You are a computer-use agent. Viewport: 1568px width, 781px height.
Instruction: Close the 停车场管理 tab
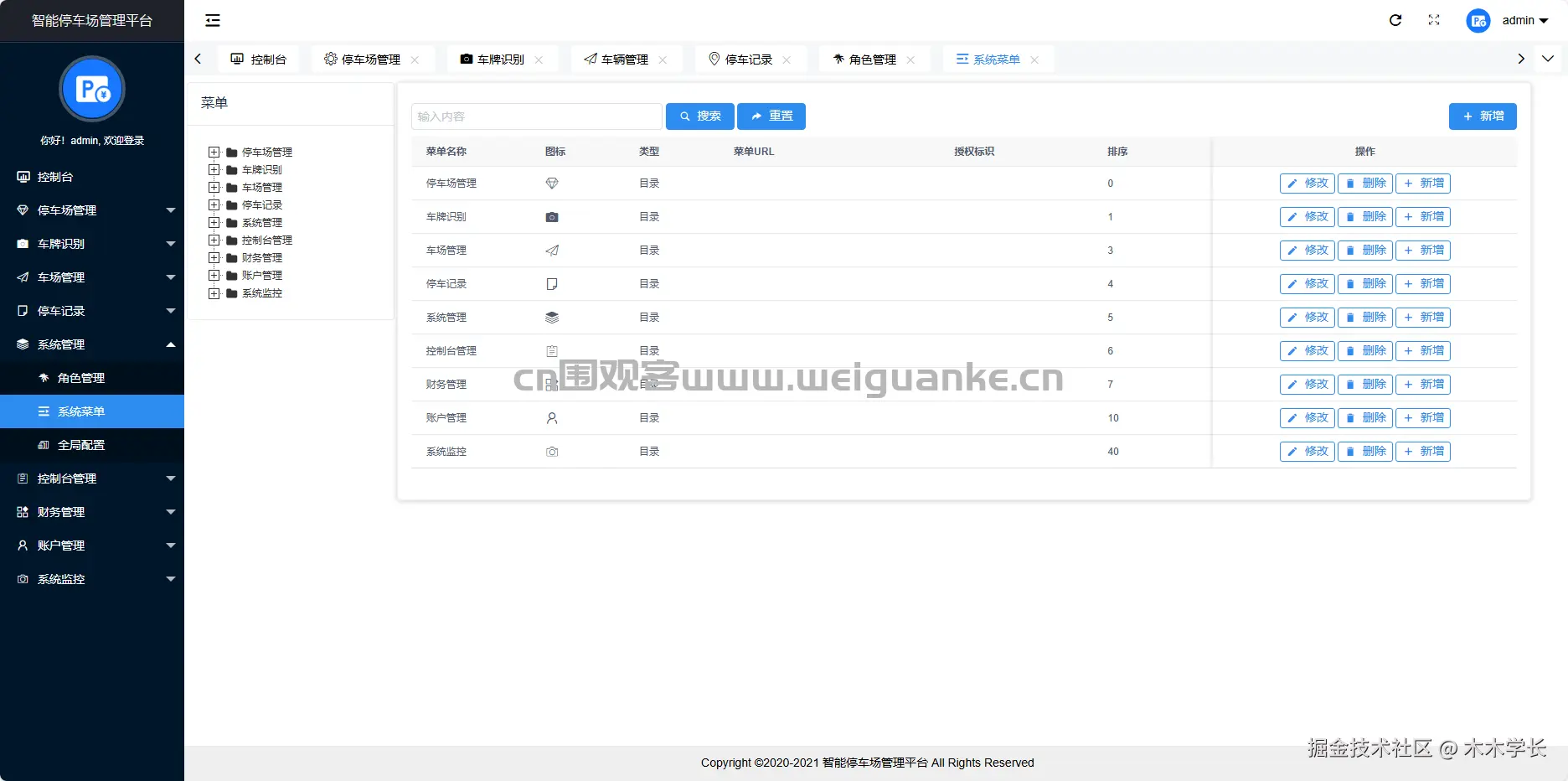click(x=415, y=59)
